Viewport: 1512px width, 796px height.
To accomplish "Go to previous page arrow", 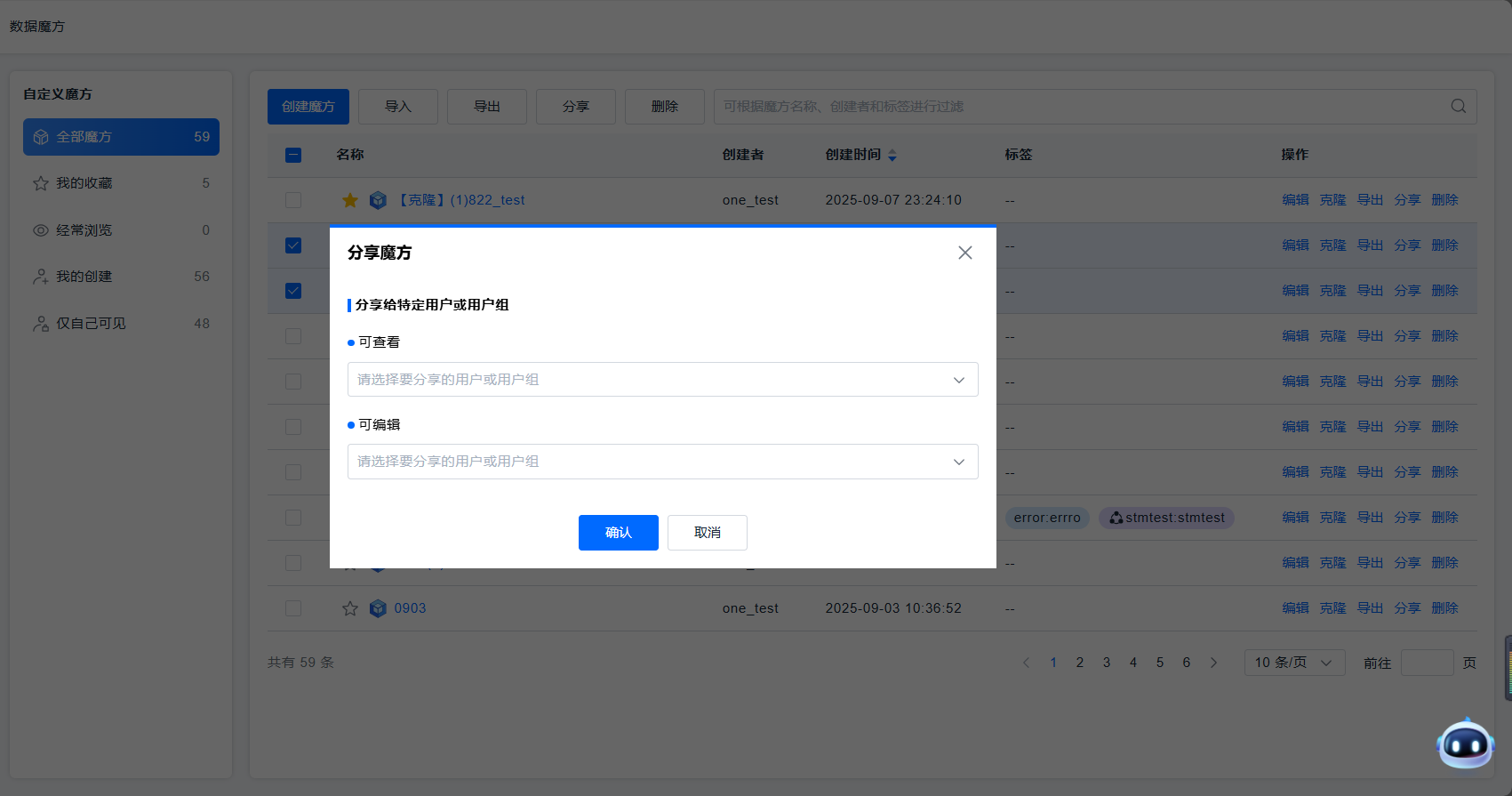I will click(x=1027, y=663).
